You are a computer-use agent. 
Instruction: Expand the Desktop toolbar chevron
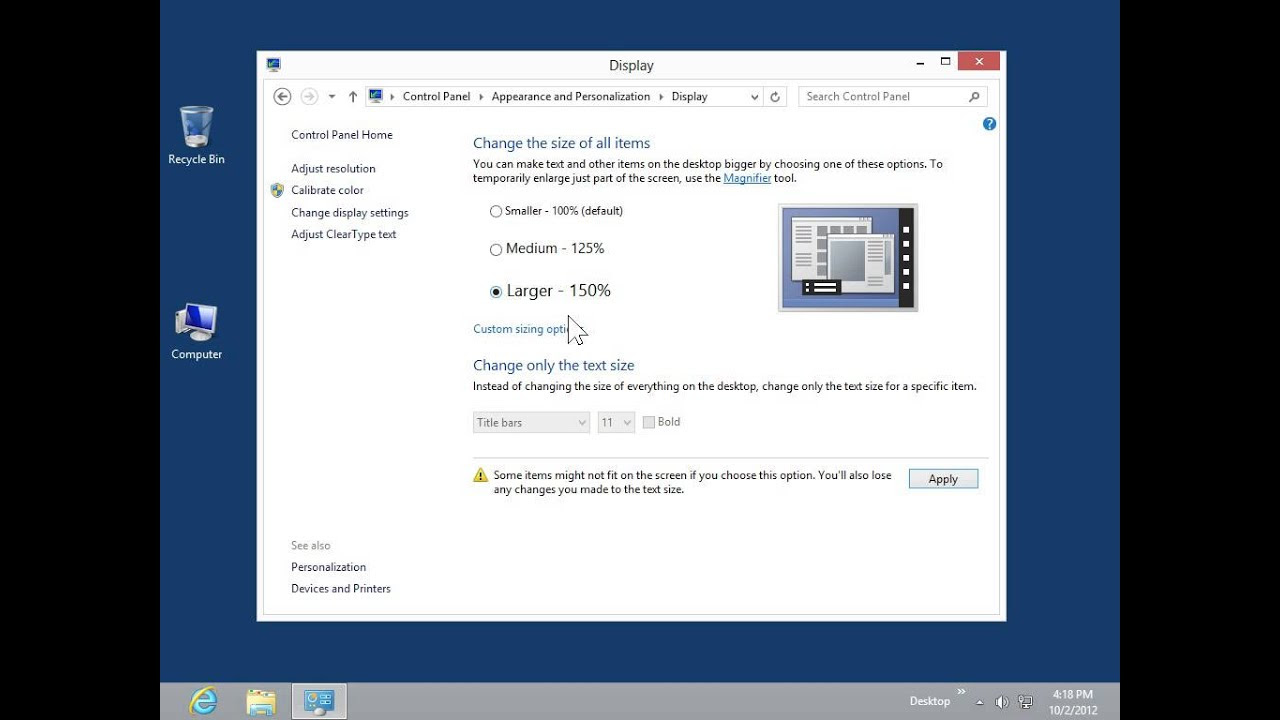click(x=962, y=691)
